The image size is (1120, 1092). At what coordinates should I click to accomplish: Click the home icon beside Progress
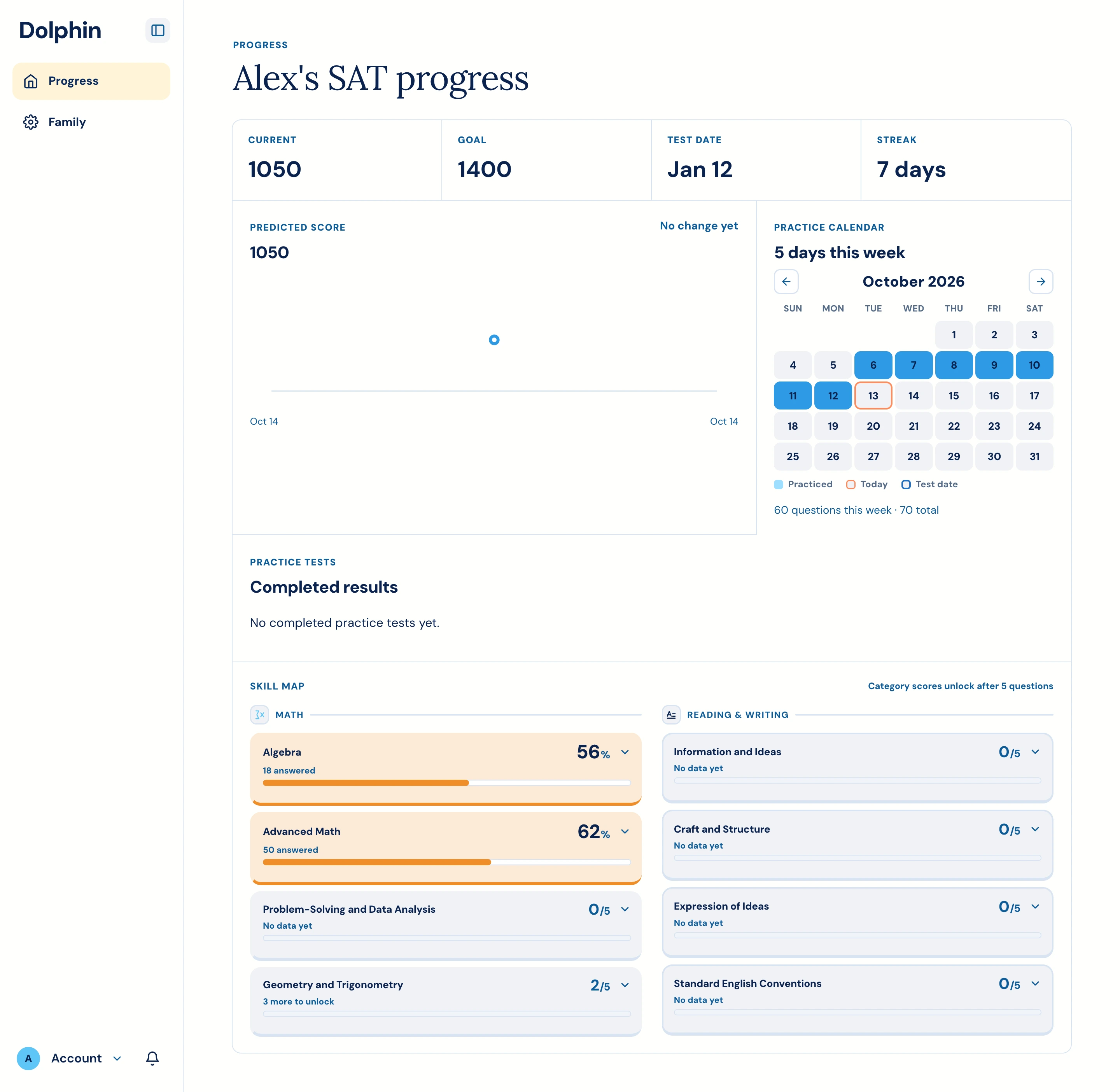coord(31,81)
